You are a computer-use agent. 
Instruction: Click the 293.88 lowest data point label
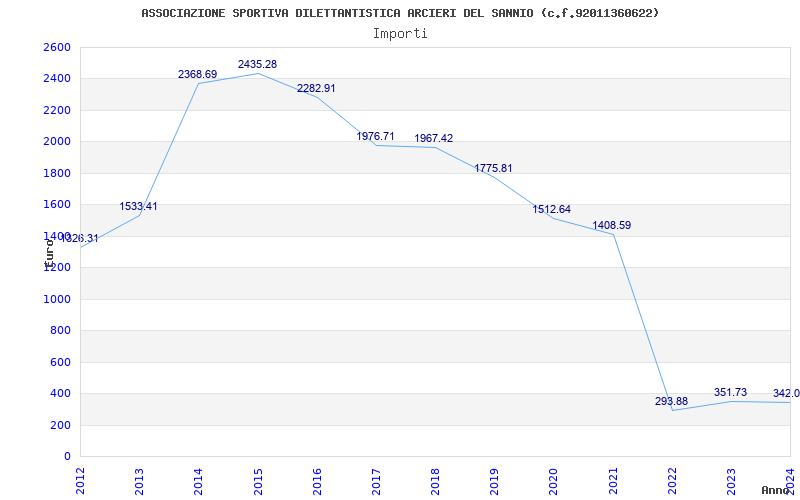(x=671, y=402)
